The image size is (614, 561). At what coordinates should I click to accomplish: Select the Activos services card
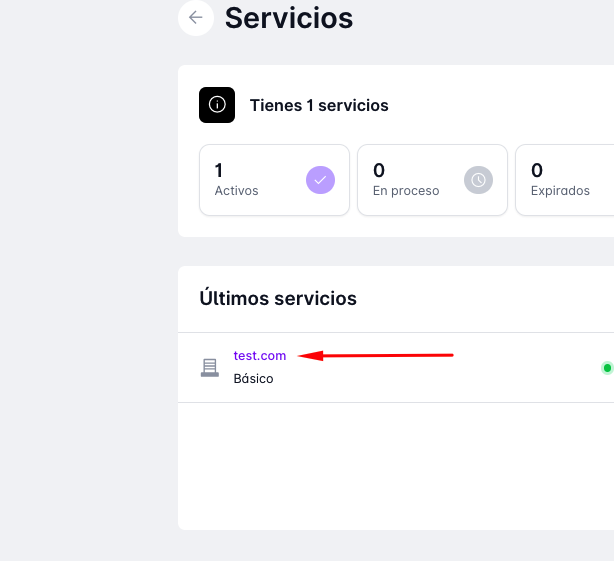point(274,180)
